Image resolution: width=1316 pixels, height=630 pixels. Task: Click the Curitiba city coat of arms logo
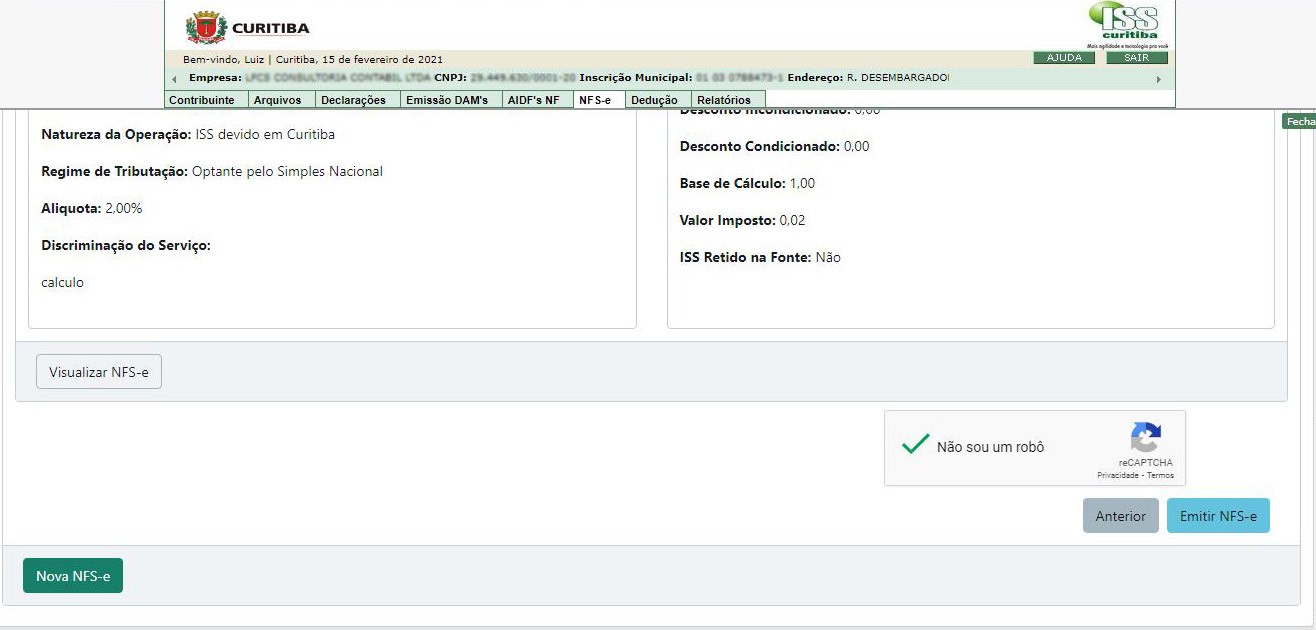point(206,27)
